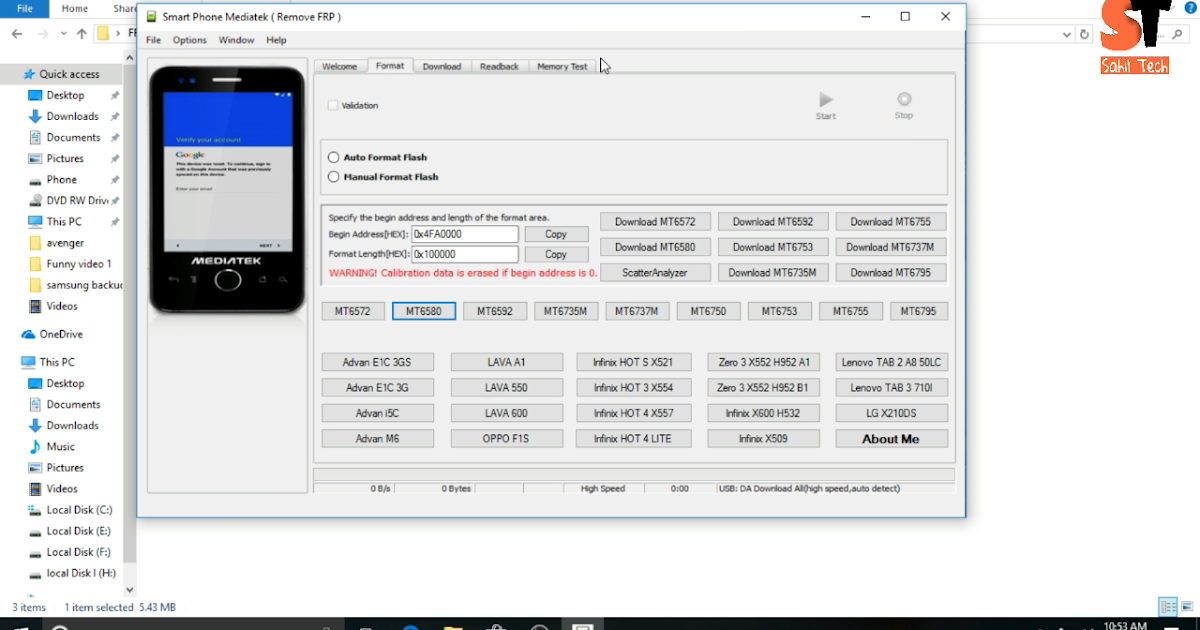Screen dimensions: 1200x630
Task: Open Explorer's Home ribbon tab
Action: pyautogui.click(x=75, y=8)
